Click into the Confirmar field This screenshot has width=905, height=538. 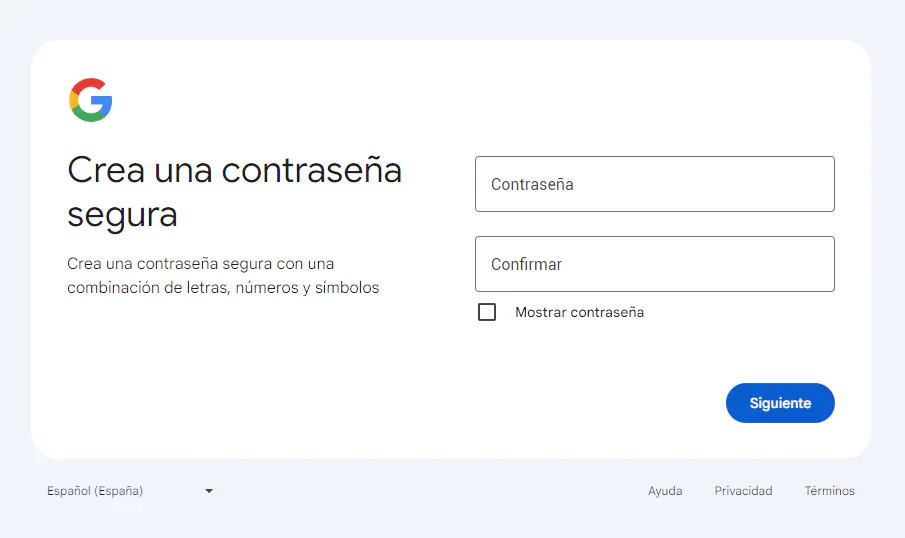coord(654,264)
